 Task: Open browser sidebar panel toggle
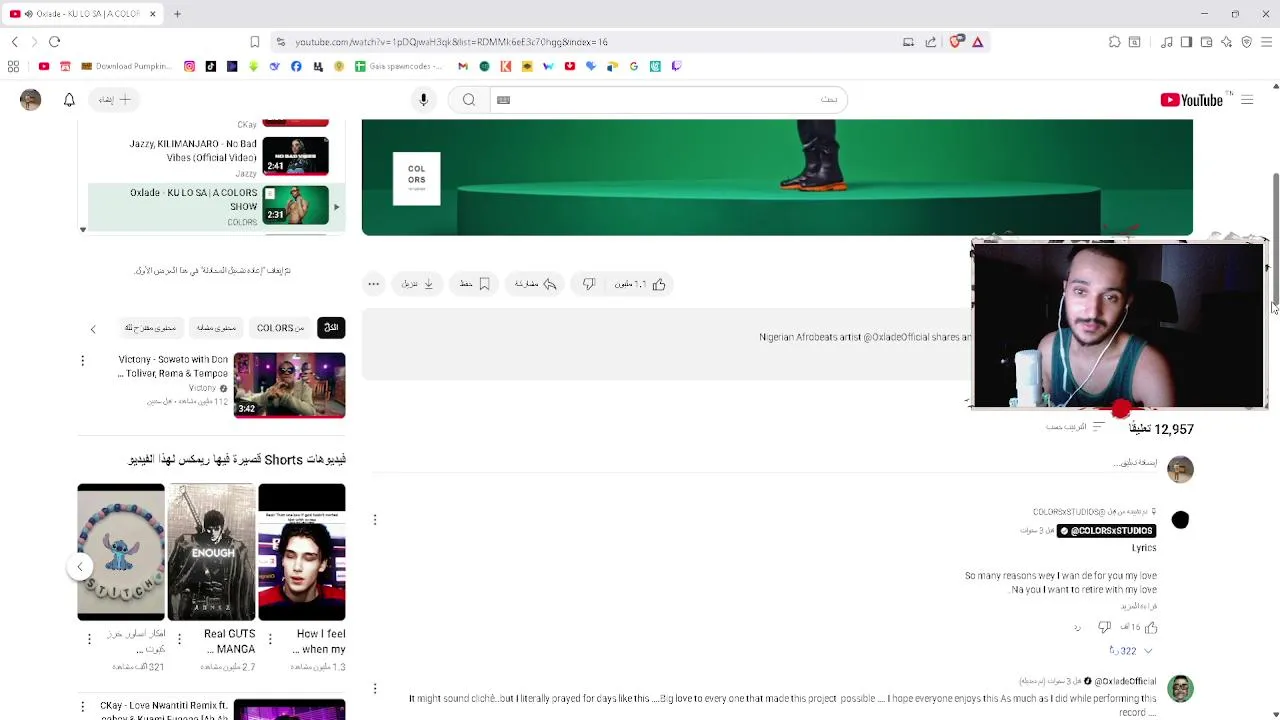click(x=1186, y=42)
